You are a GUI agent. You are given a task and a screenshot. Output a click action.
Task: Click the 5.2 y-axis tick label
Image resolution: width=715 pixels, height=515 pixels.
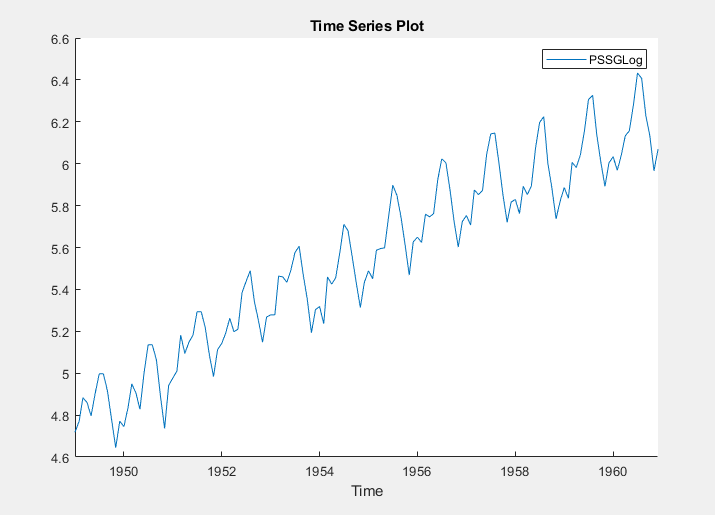tap(59, 333)
